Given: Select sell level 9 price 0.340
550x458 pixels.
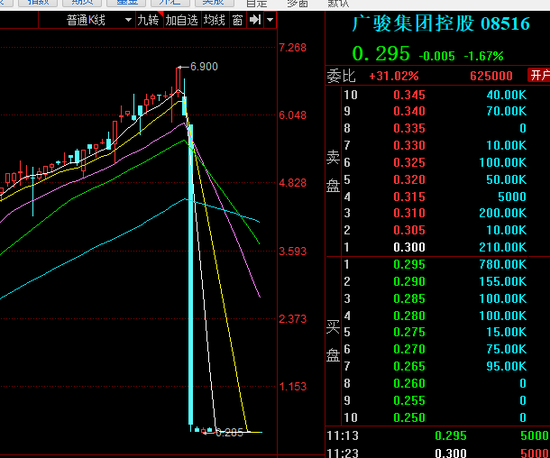Looking at the screenshot, I should (x=409, y=112).
